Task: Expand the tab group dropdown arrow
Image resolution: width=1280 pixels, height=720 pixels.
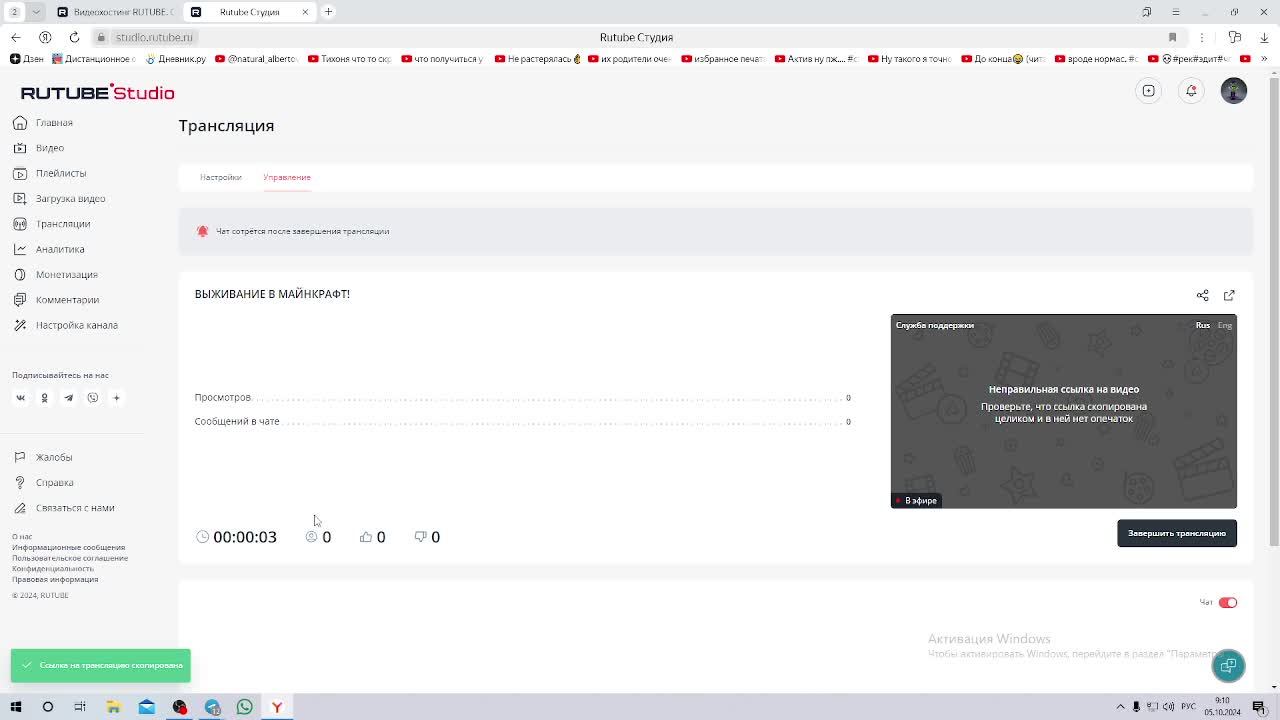Action: (x=36, y=12)
